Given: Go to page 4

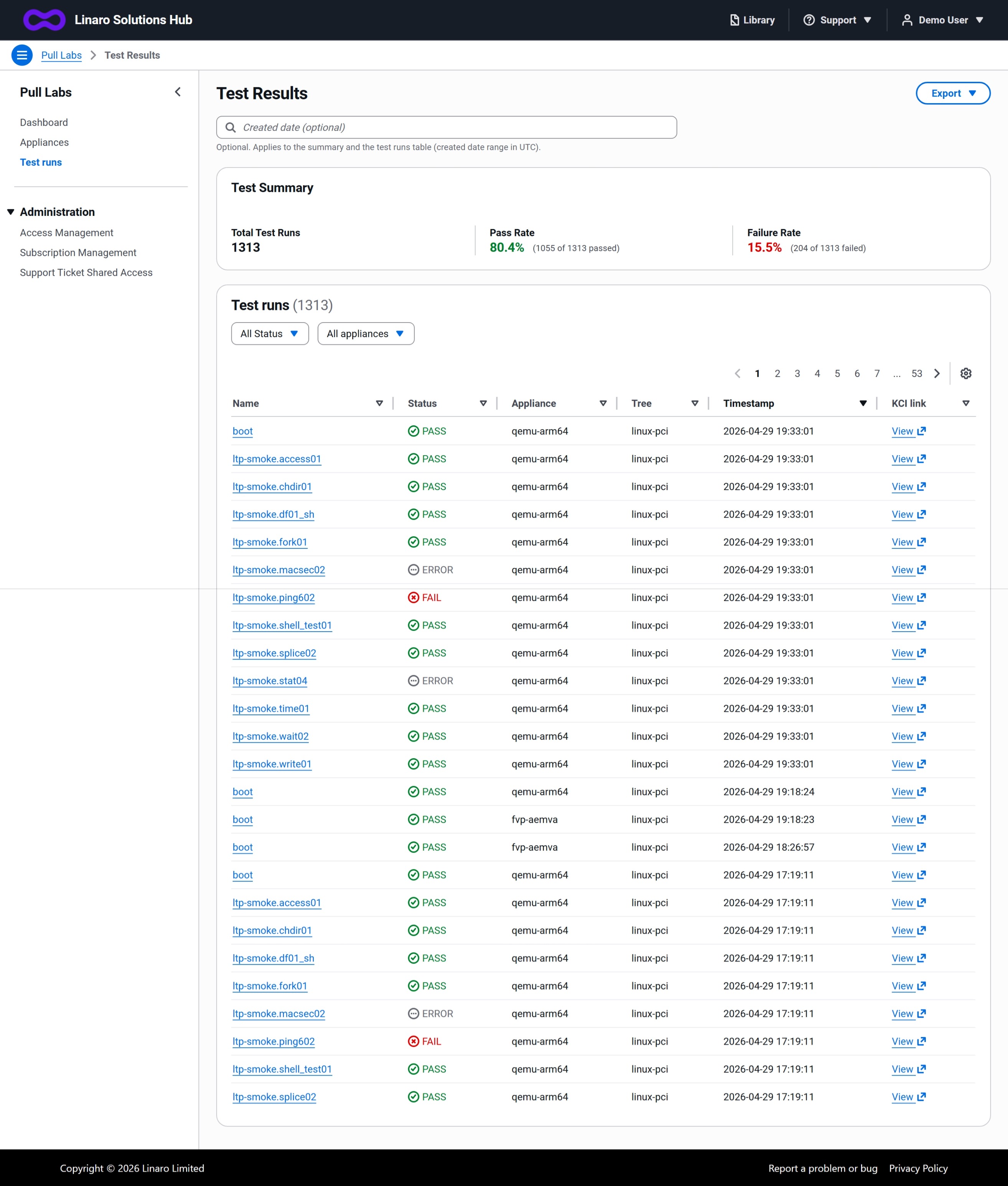Looking at the screenshot, I should [817, 373].
